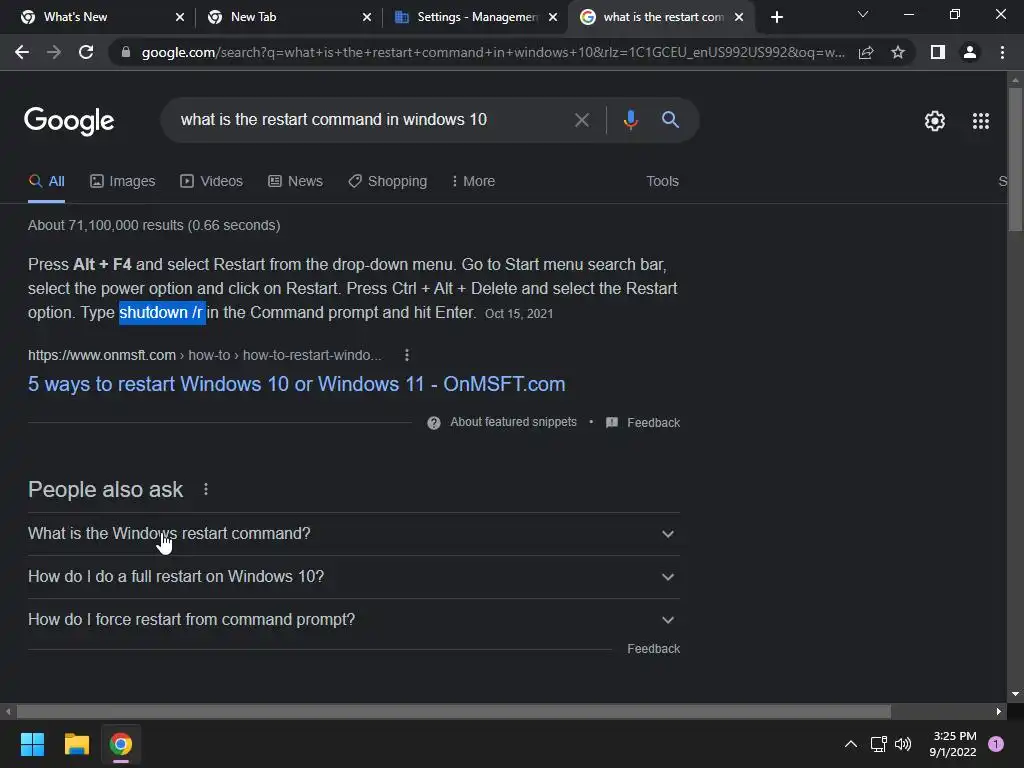Switch to Videos results
The height and width of the screenshot is (768, 1024).
point(212,182)
